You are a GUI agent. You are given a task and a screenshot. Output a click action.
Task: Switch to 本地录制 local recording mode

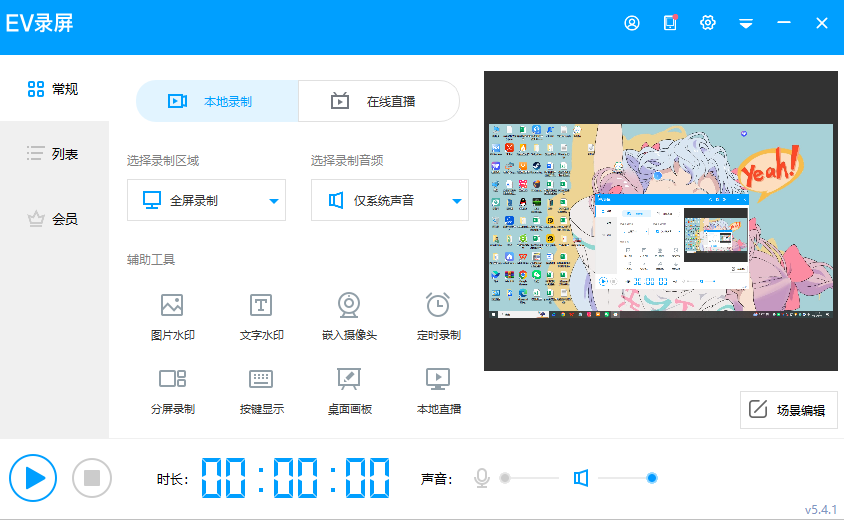(218, 101)
